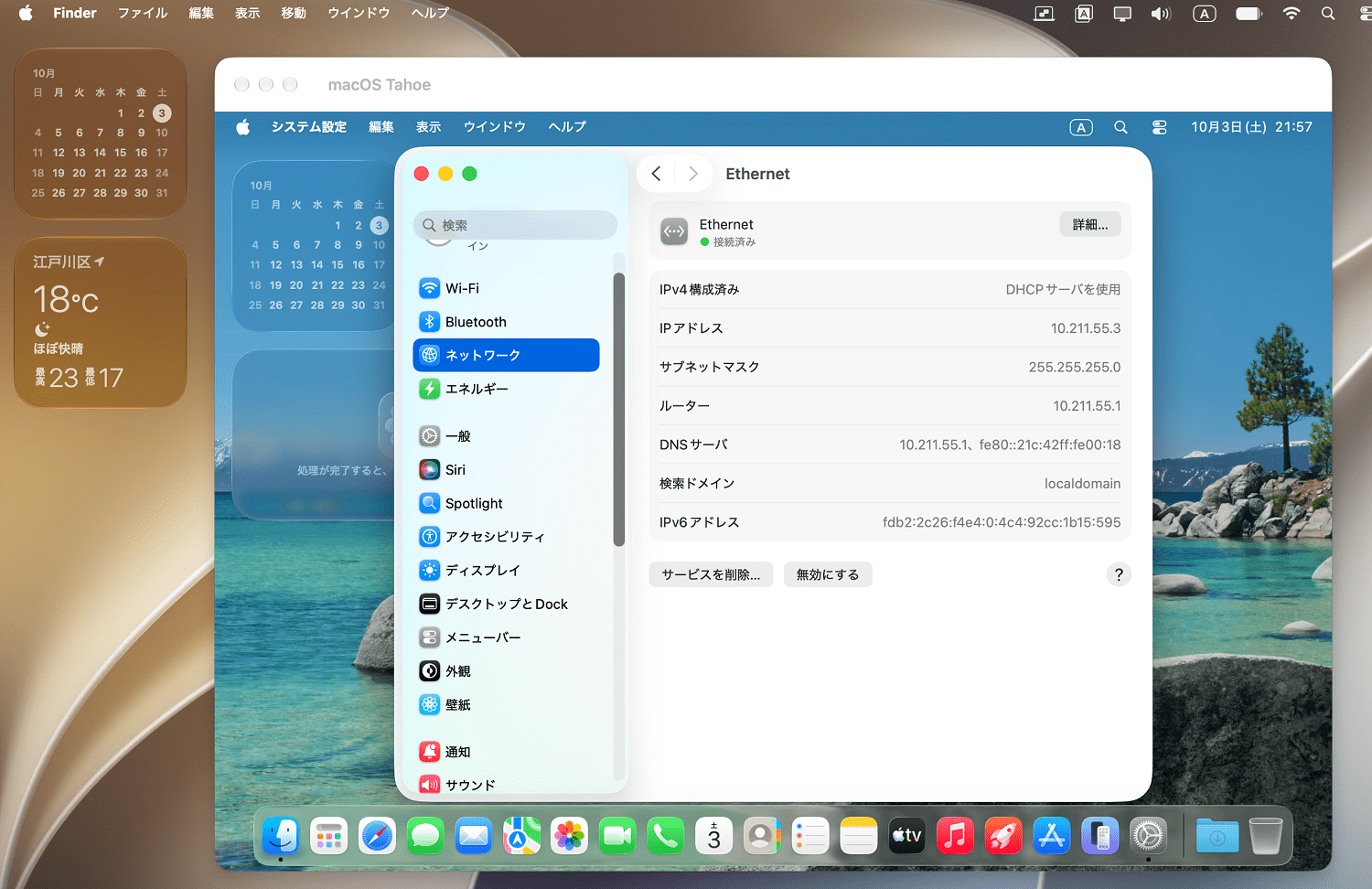1372x889 pixels.
Task: Open デスクトップとDock settings
Action: [506, 604]
